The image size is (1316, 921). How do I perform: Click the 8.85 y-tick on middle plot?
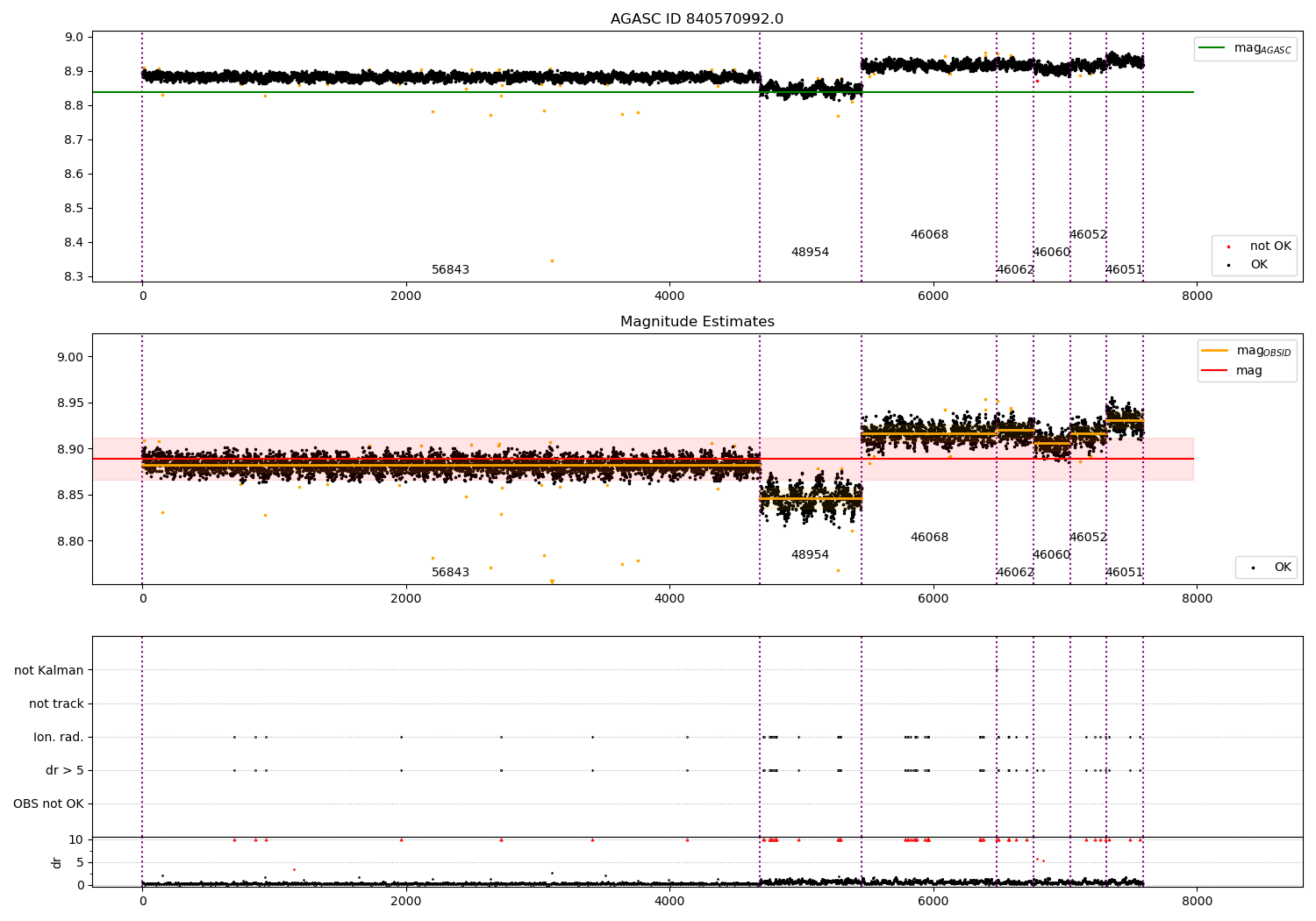point(71,496)
